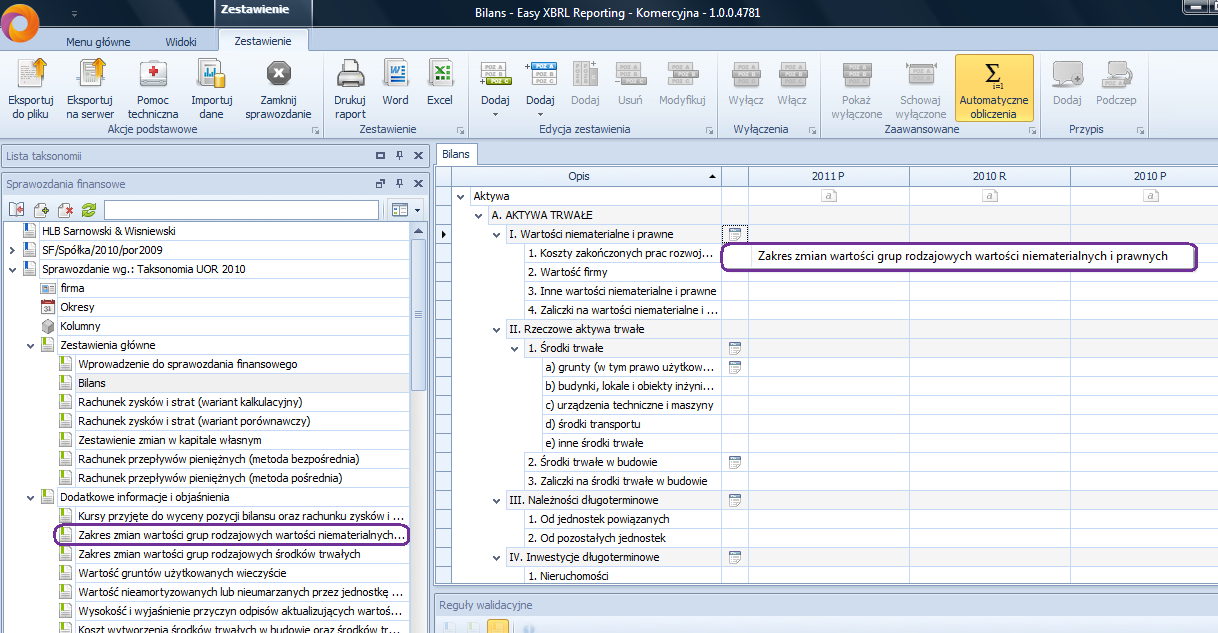Collapse the Sprawozdanie wg.: Taksonomia UOR 2010 node

pyautogui.click(x=12, y=269)
